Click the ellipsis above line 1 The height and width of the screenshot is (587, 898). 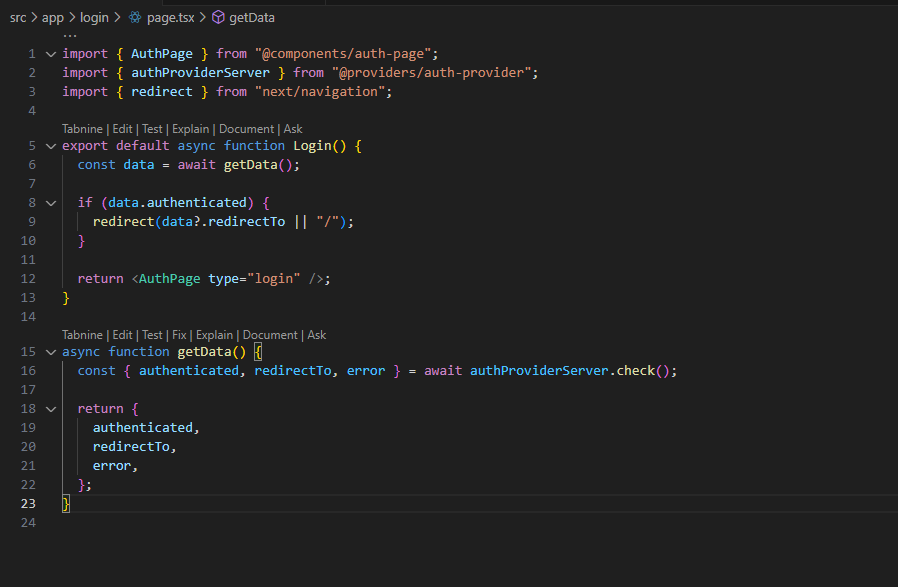70,36
